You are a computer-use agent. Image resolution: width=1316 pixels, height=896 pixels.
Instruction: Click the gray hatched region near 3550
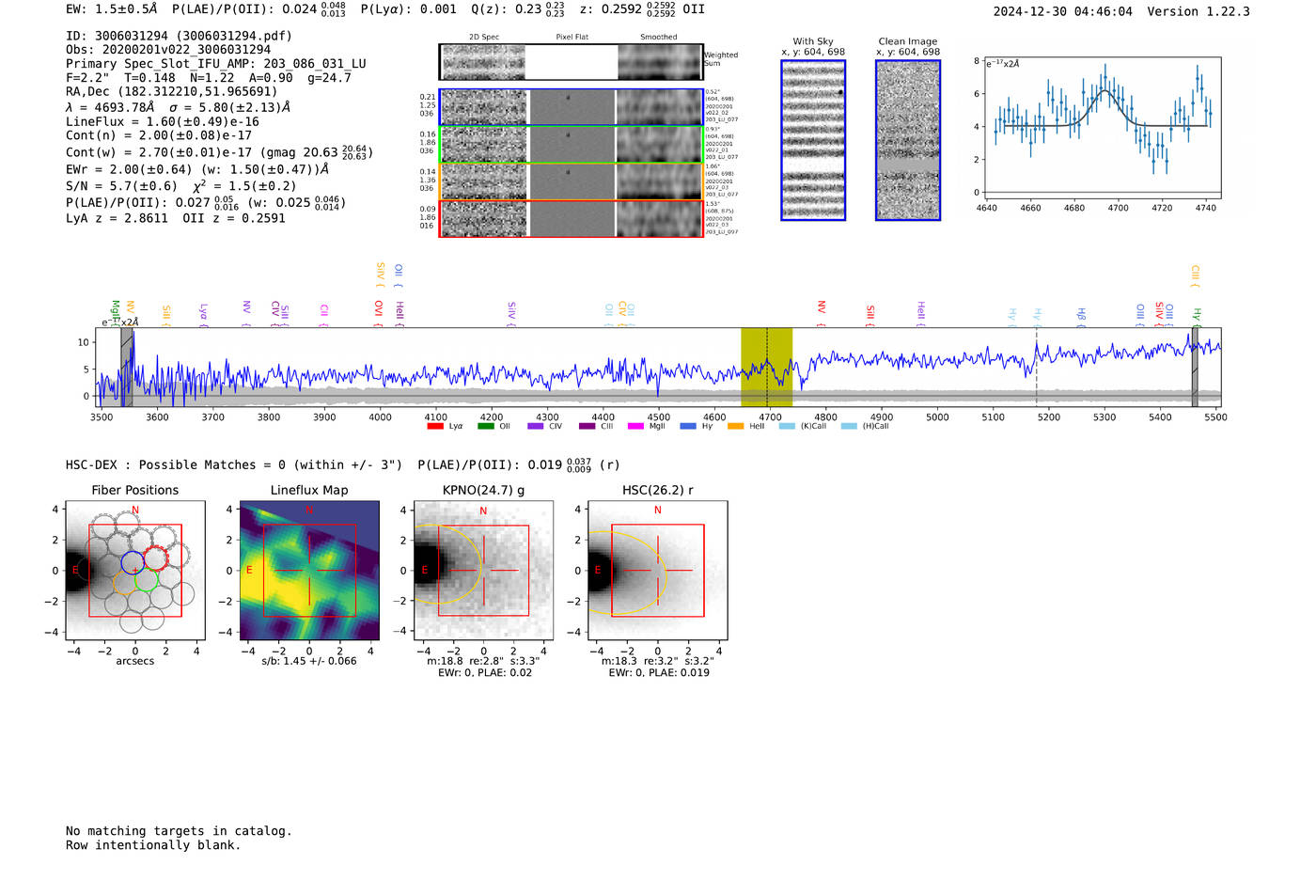[127, 367]
